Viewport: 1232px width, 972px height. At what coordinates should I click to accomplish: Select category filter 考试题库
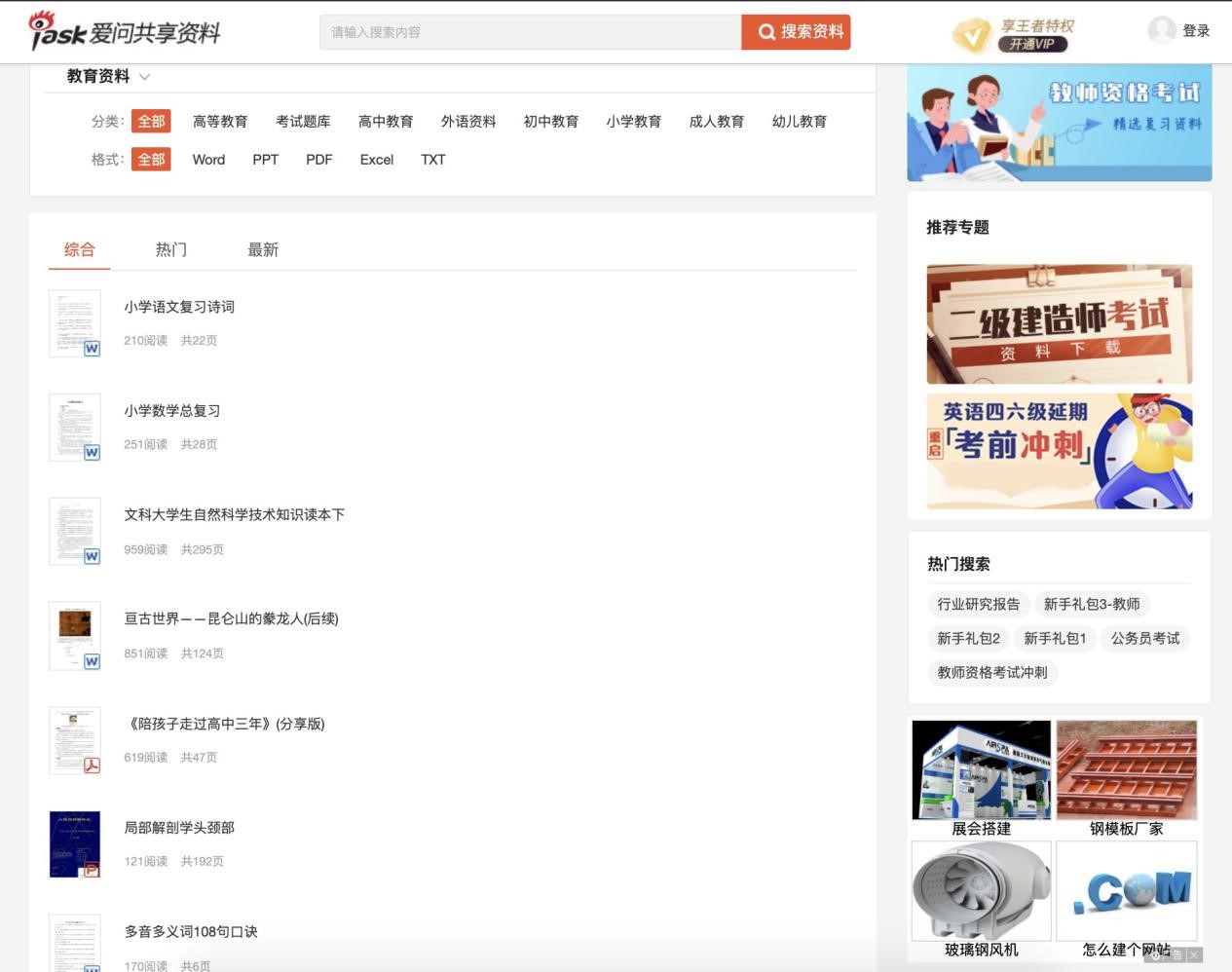(x=303, y=122)
